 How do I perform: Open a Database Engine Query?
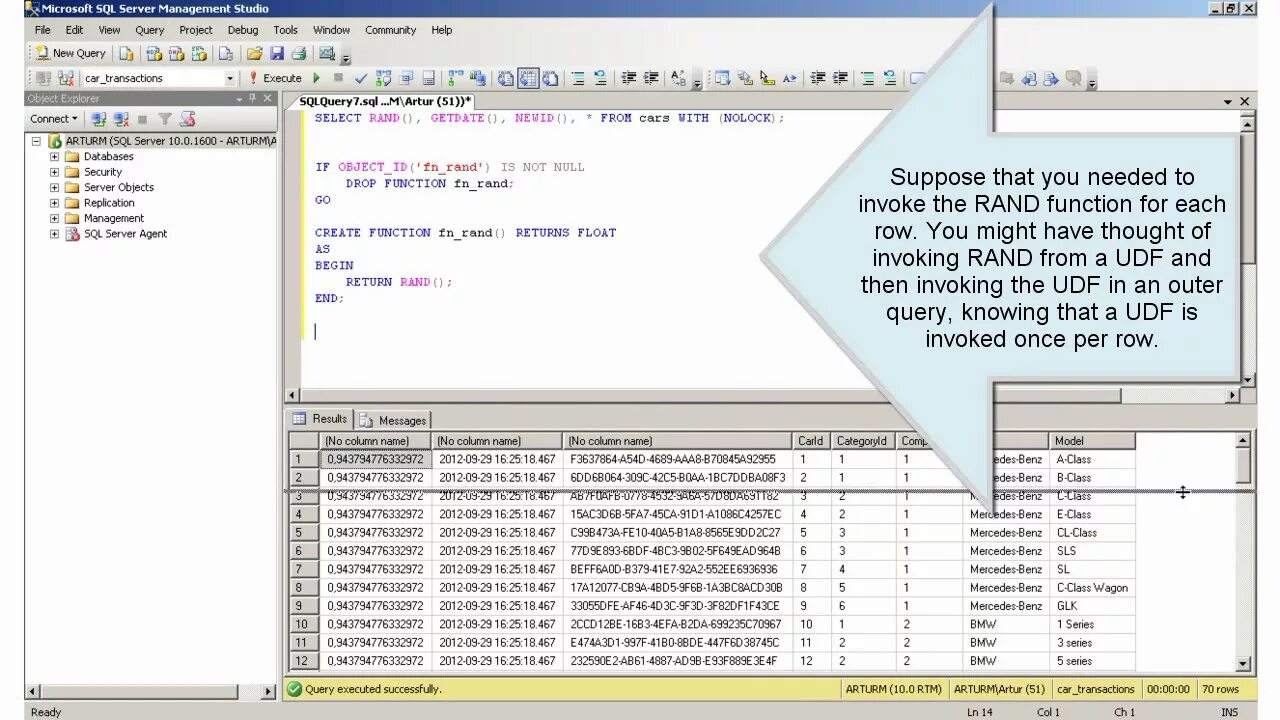point(126,53)
